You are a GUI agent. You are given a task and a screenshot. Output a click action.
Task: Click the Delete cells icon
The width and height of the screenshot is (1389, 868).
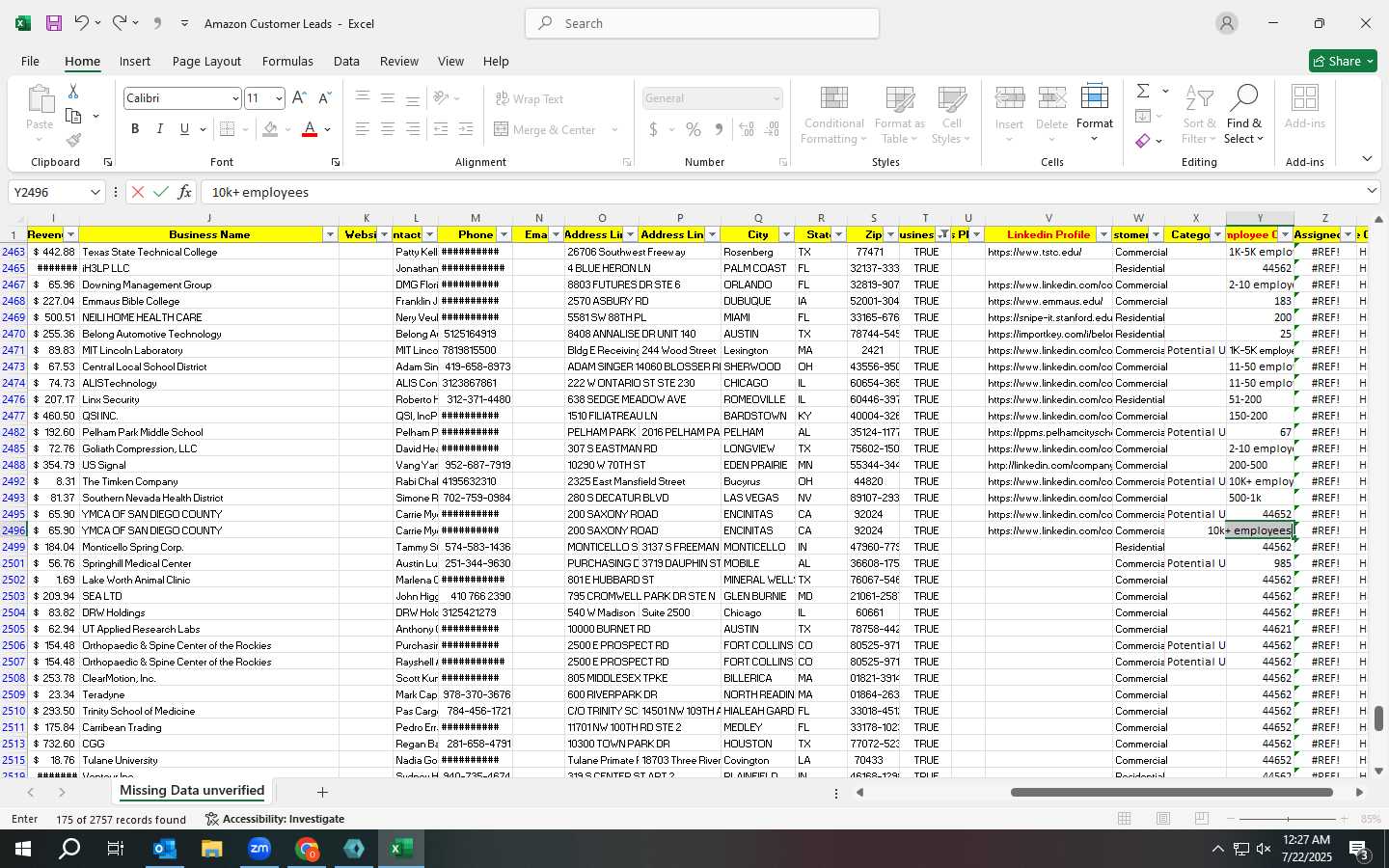pos(1051,98)
